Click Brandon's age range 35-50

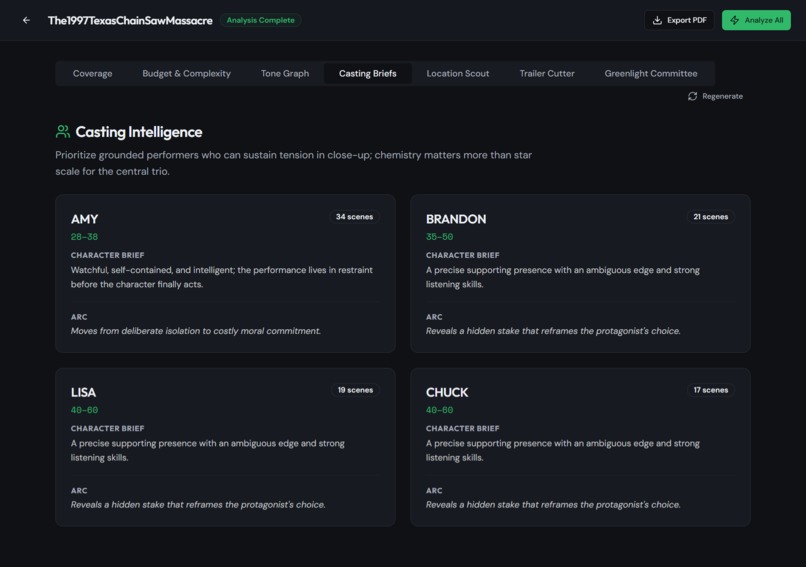click(439, 237)
